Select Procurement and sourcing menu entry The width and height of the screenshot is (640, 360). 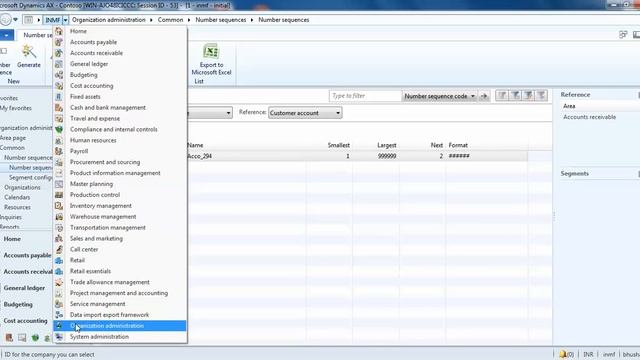point(105,162)
